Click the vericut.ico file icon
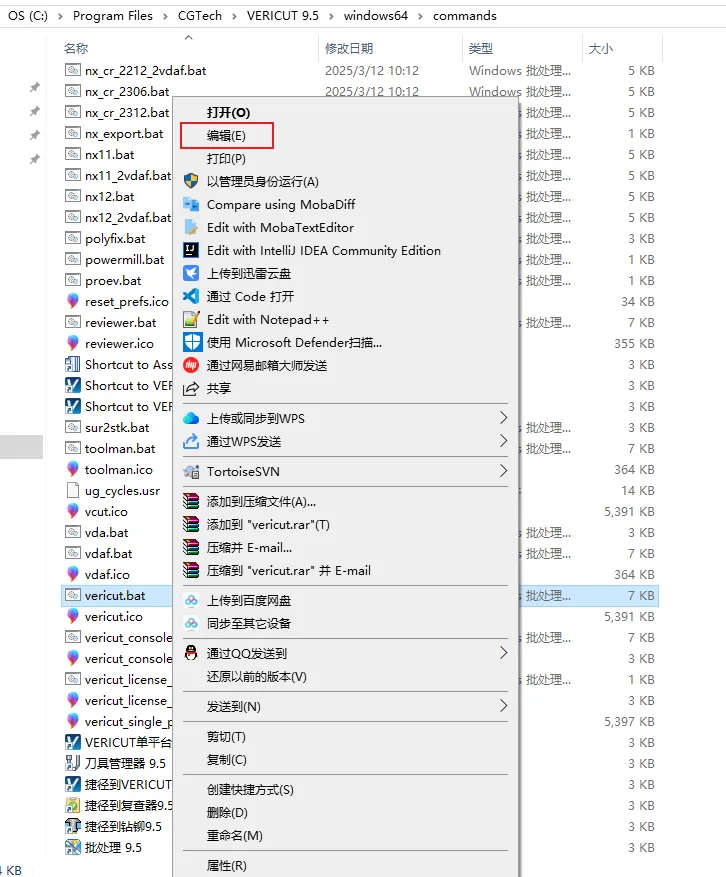The image size is (726, 877). 73,616
